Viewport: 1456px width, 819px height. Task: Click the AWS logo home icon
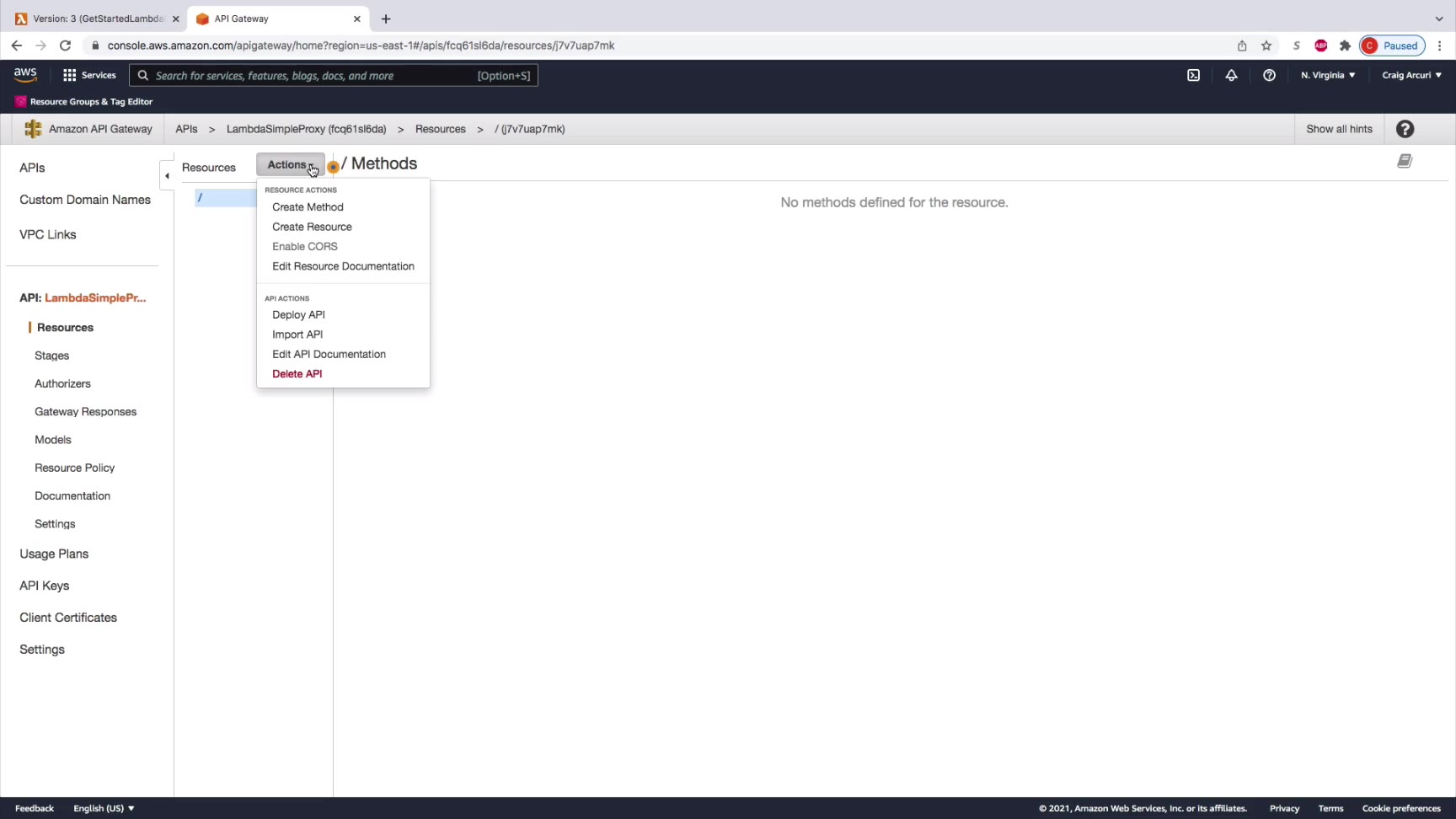[25, 75]
